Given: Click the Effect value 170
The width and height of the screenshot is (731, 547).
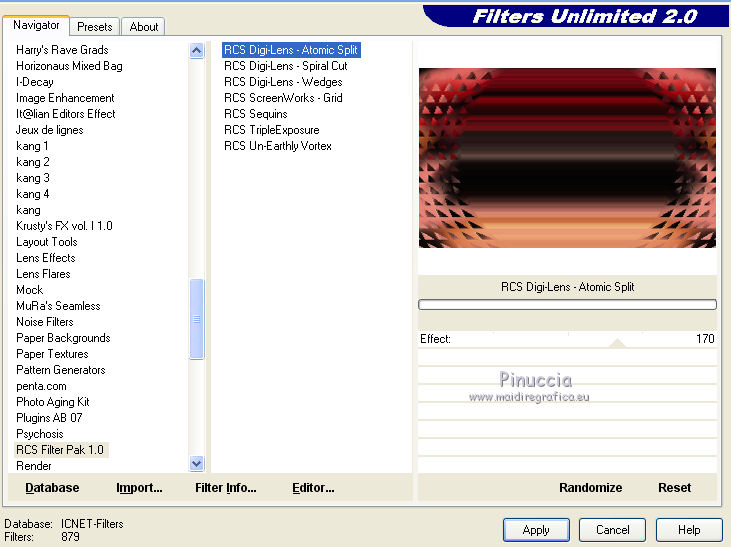Looking at the screenshot, I should (x=705, y=339).
